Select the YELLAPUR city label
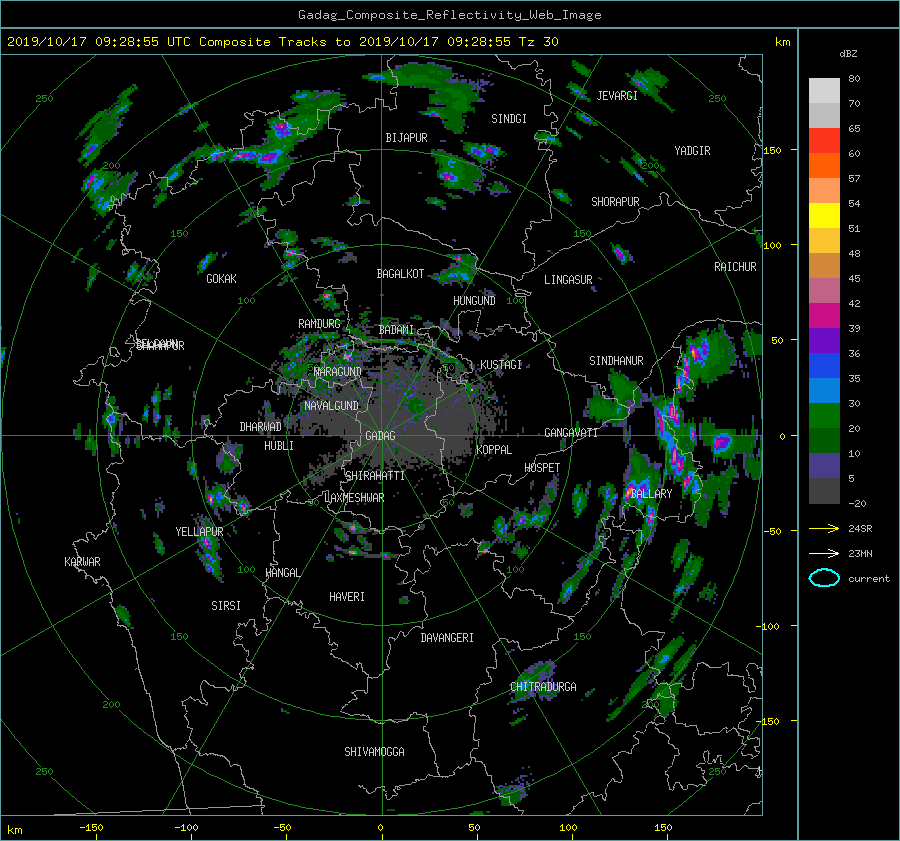Screen dimensions: 900x841 tap(199, 532)
